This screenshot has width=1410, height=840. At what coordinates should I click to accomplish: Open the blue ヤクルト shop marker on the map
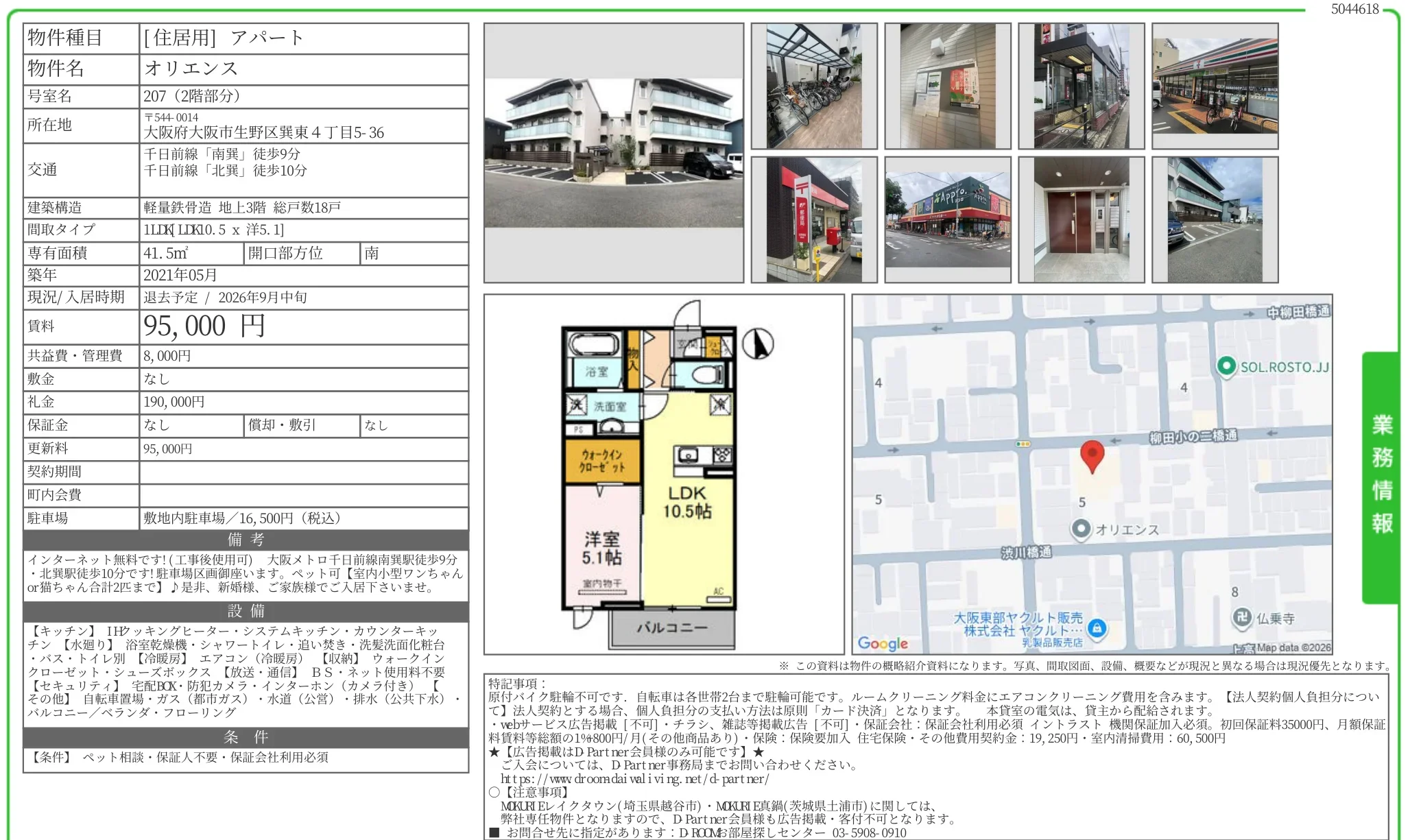[1097, 628]
